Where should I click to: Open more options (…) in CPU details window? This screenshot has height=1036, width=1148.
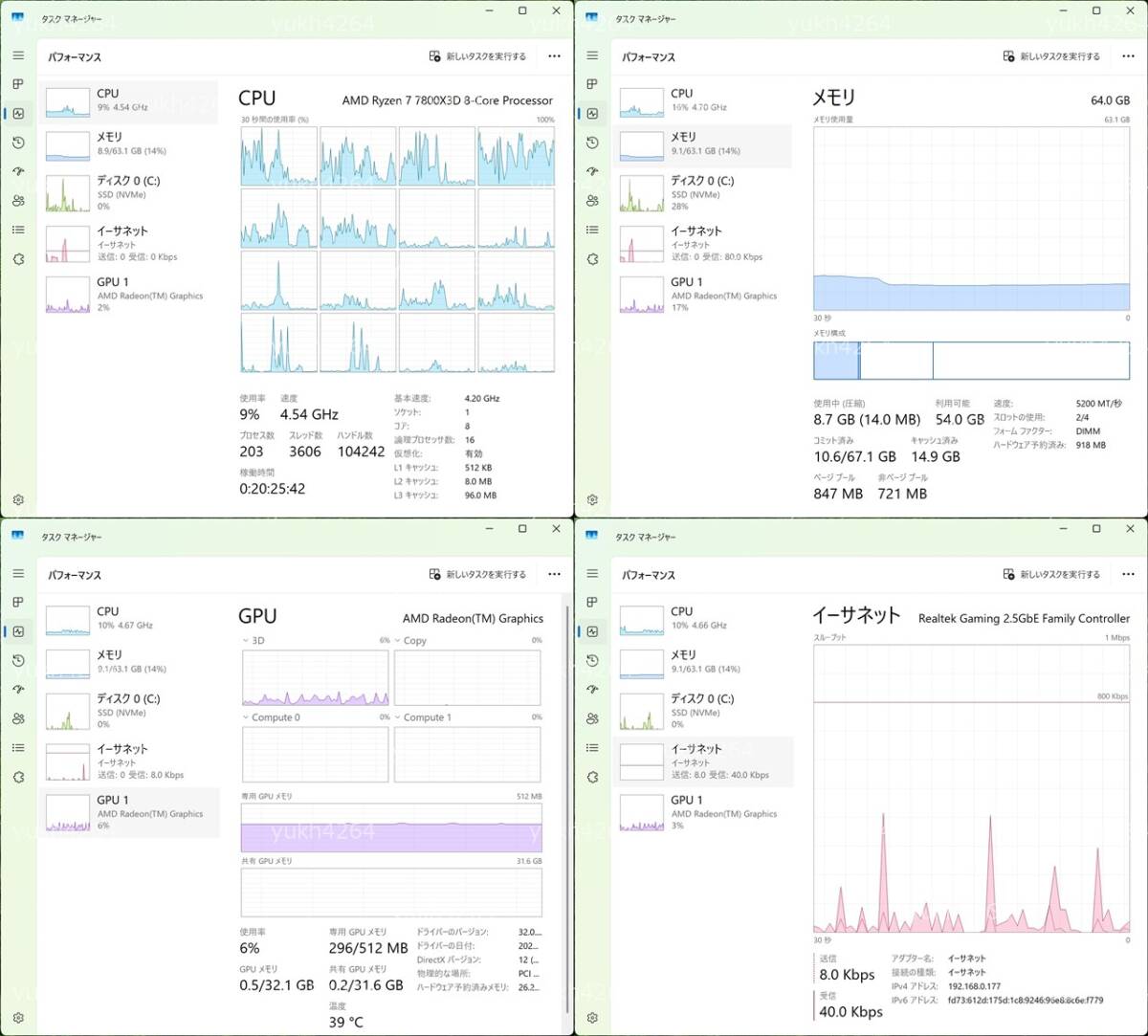tap(554, 56)
